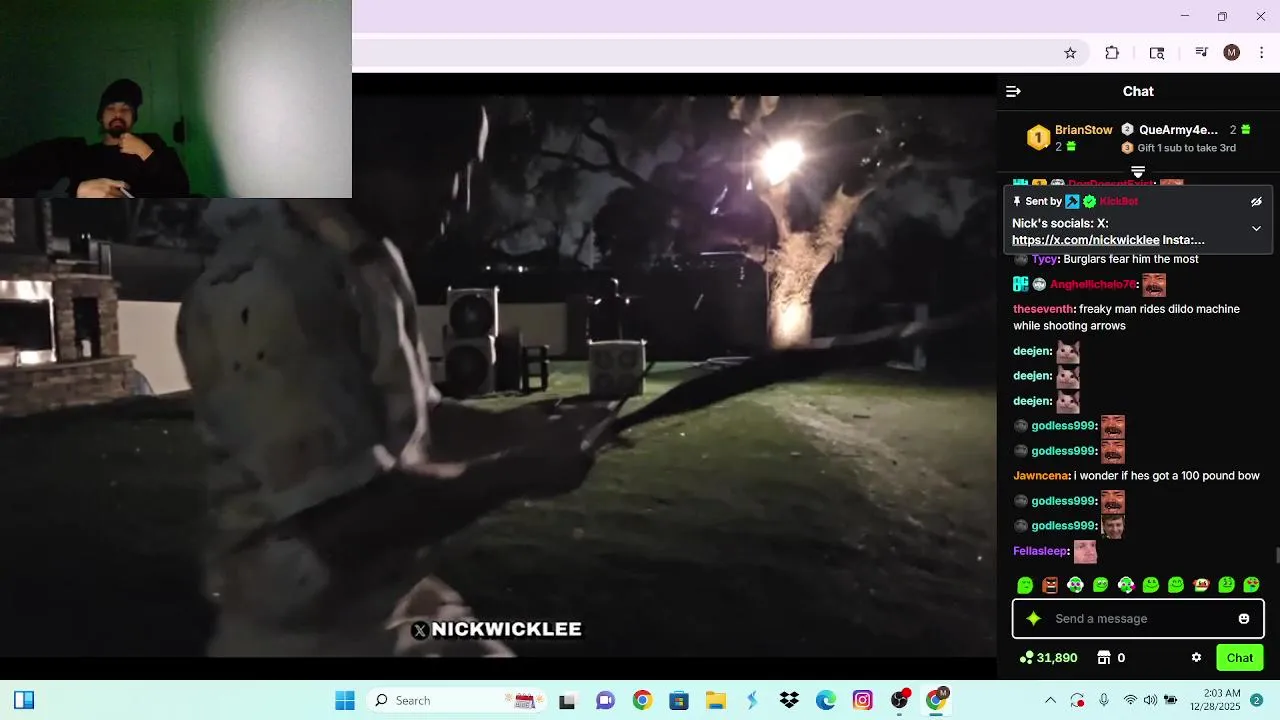Send message with green Chat button
The height and width of the screenshot is (720, 1280).
[x=1240, y=658]
